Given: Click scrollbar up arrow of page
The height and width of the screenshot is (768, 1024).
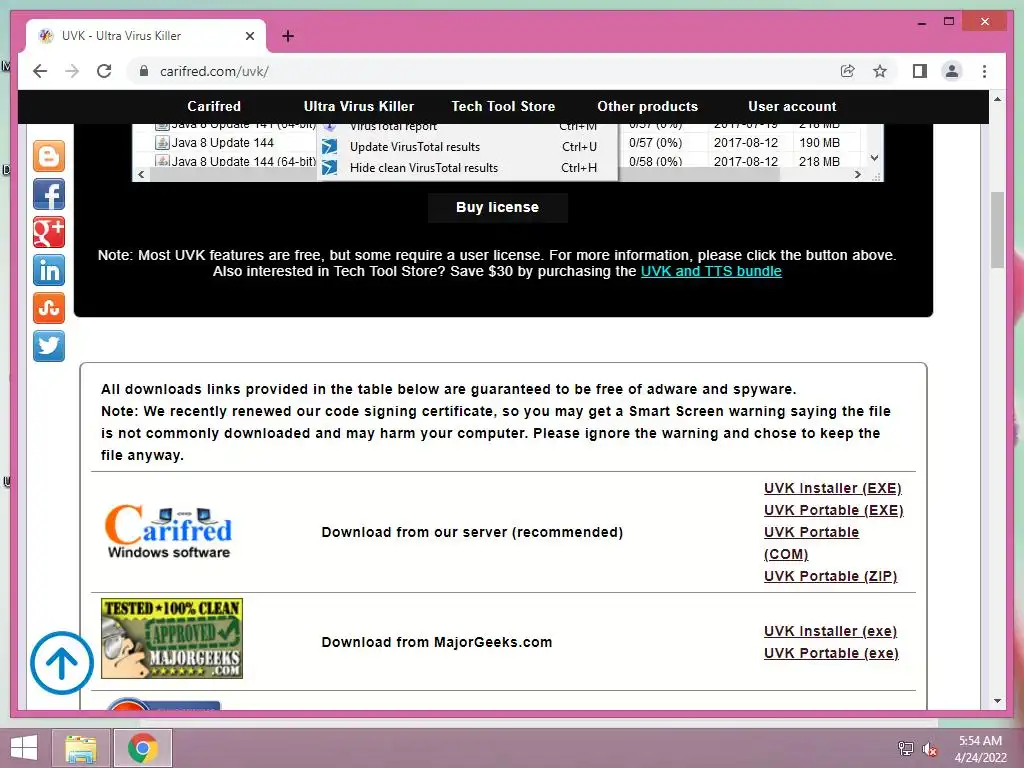Looking at the screenshot, I should 997,99.
